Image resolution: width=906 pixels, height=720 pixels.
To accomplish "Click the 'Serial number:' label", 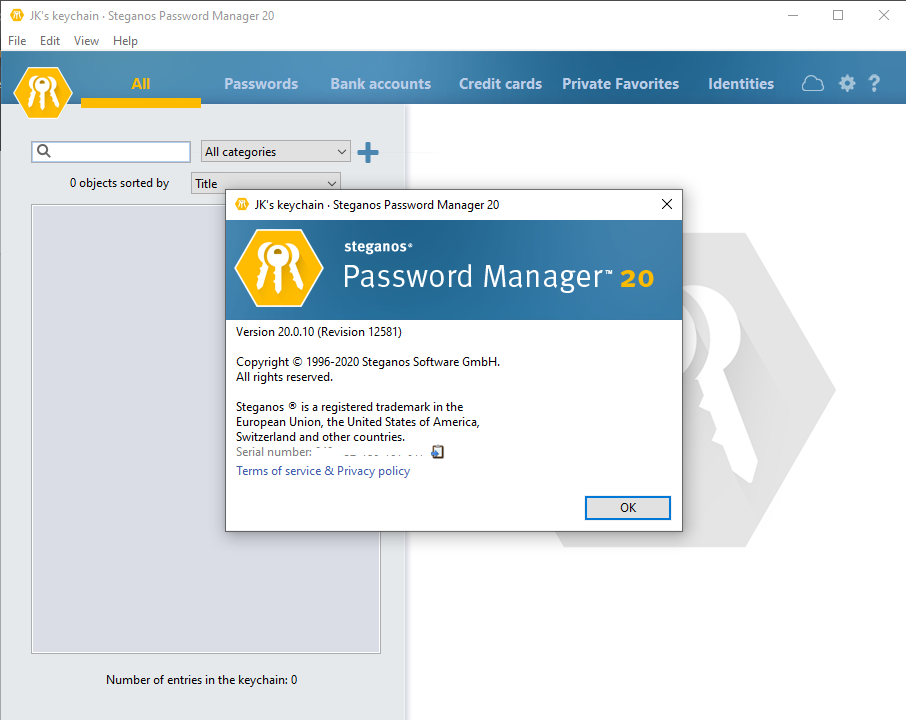I will [274, 452].
